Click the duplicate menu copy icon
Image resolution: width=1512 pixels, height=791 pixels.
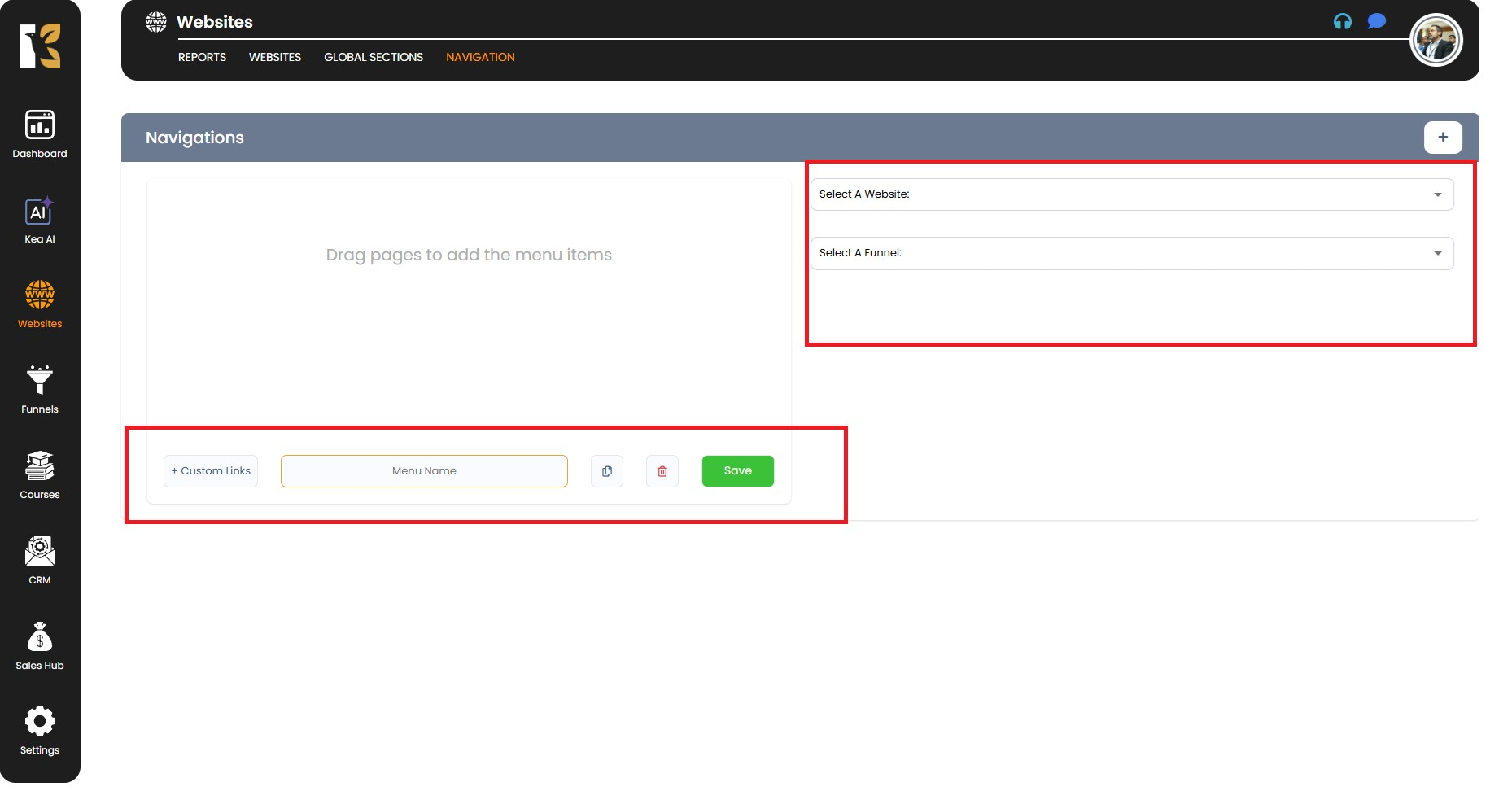tap(607, 471)
